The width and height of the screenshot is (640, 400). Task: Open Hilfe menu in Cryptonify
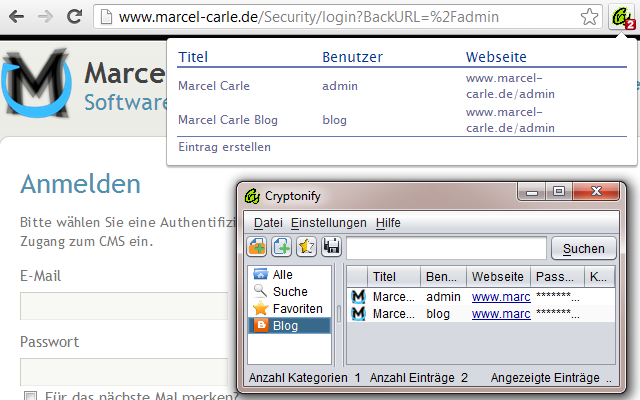point(388,223)
